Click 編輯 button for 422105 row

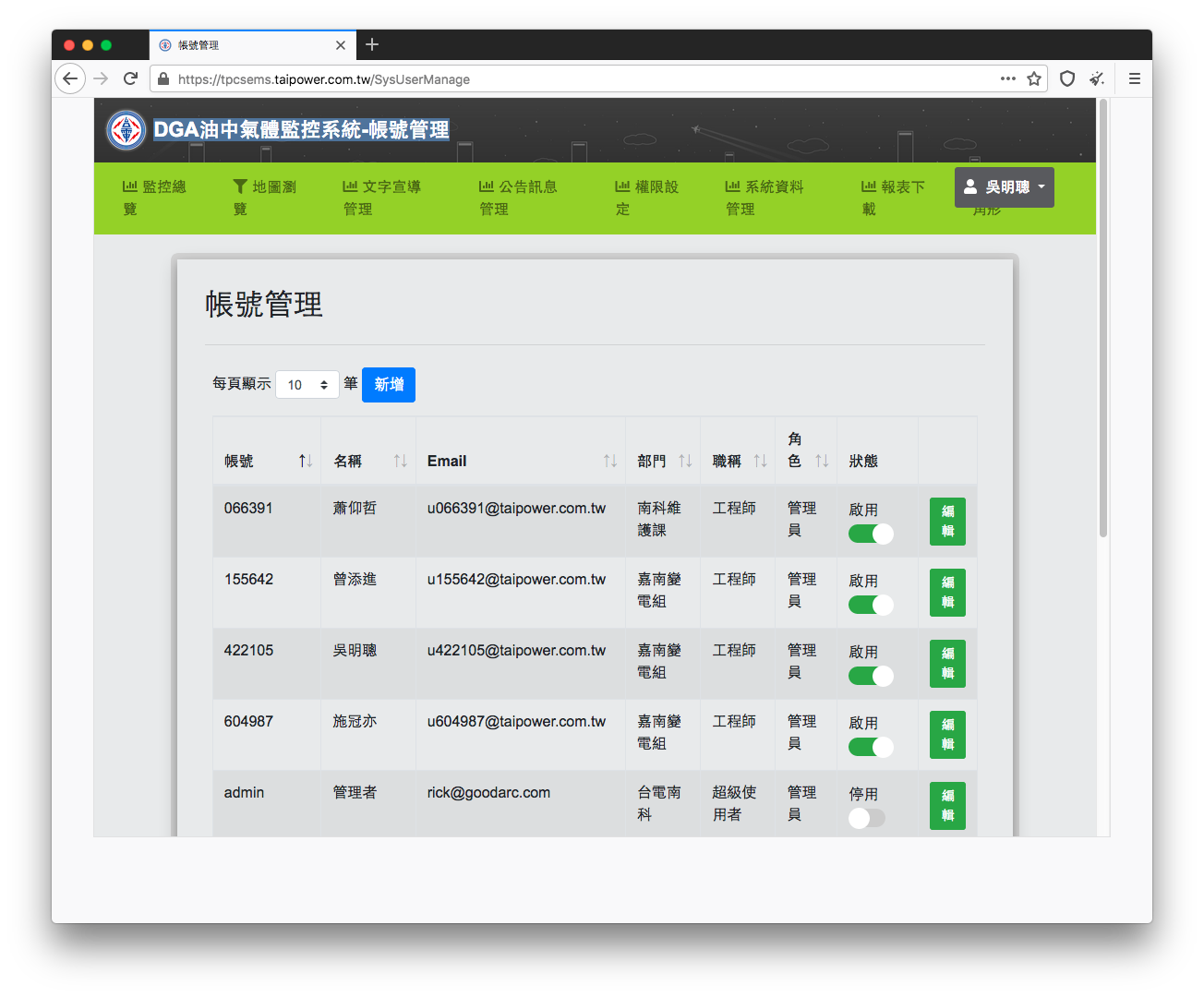947,664
